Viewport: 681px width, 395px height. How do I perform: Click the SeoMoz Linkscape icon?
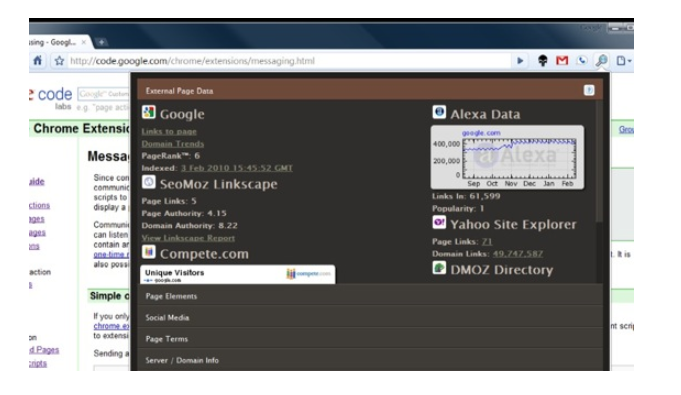[x=149, y=182]
